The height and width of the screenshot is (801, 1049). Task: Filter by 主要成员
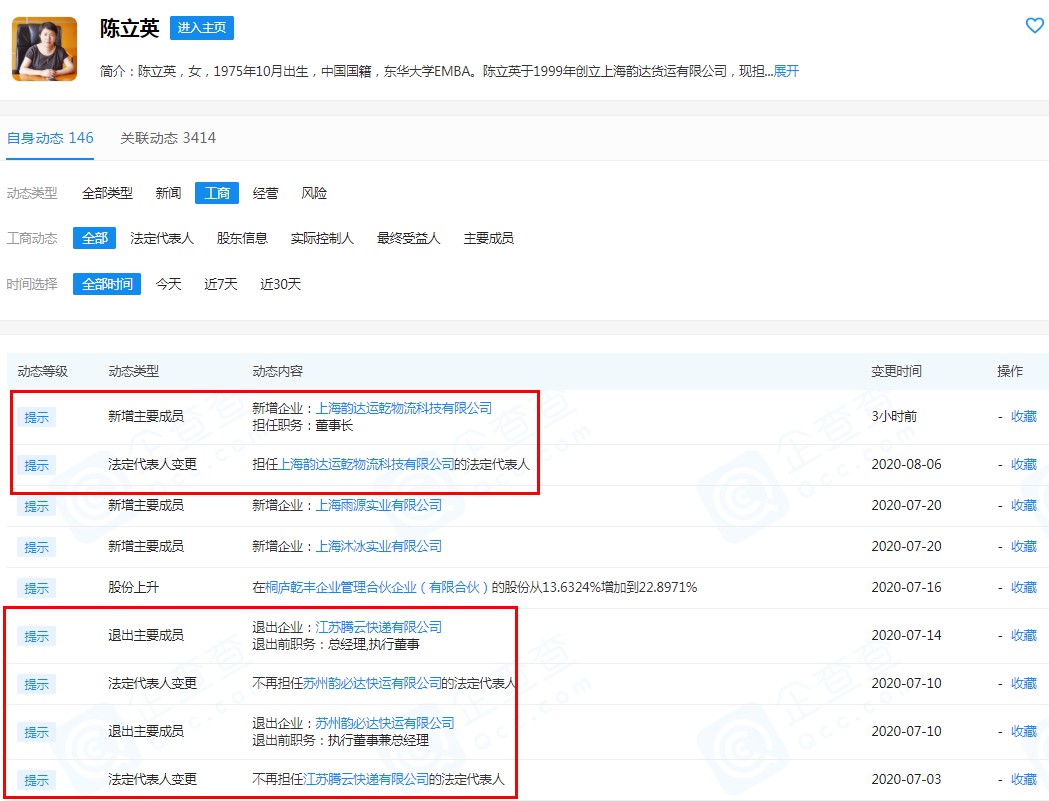click(488, 238)
